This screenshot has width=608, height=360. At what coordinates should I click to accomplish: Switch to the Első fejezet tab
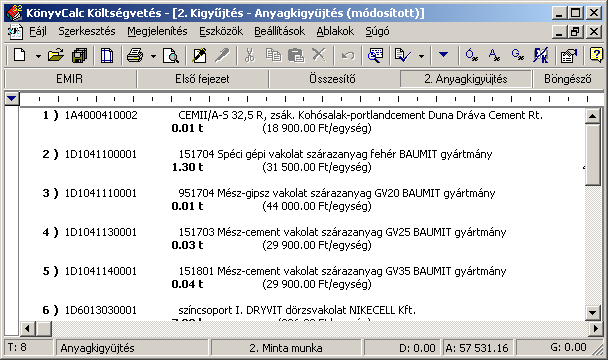click(x=202, y=79)
